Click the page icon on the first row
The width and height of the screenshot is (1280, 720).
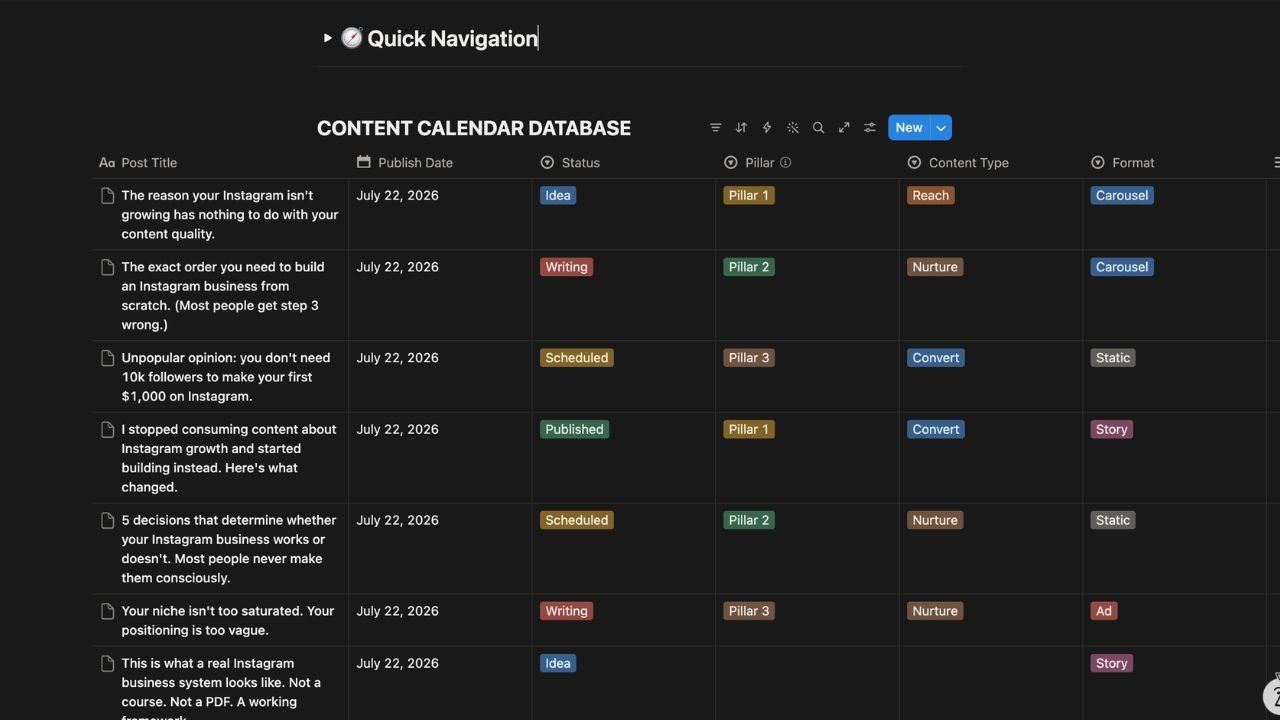[107, 192]
